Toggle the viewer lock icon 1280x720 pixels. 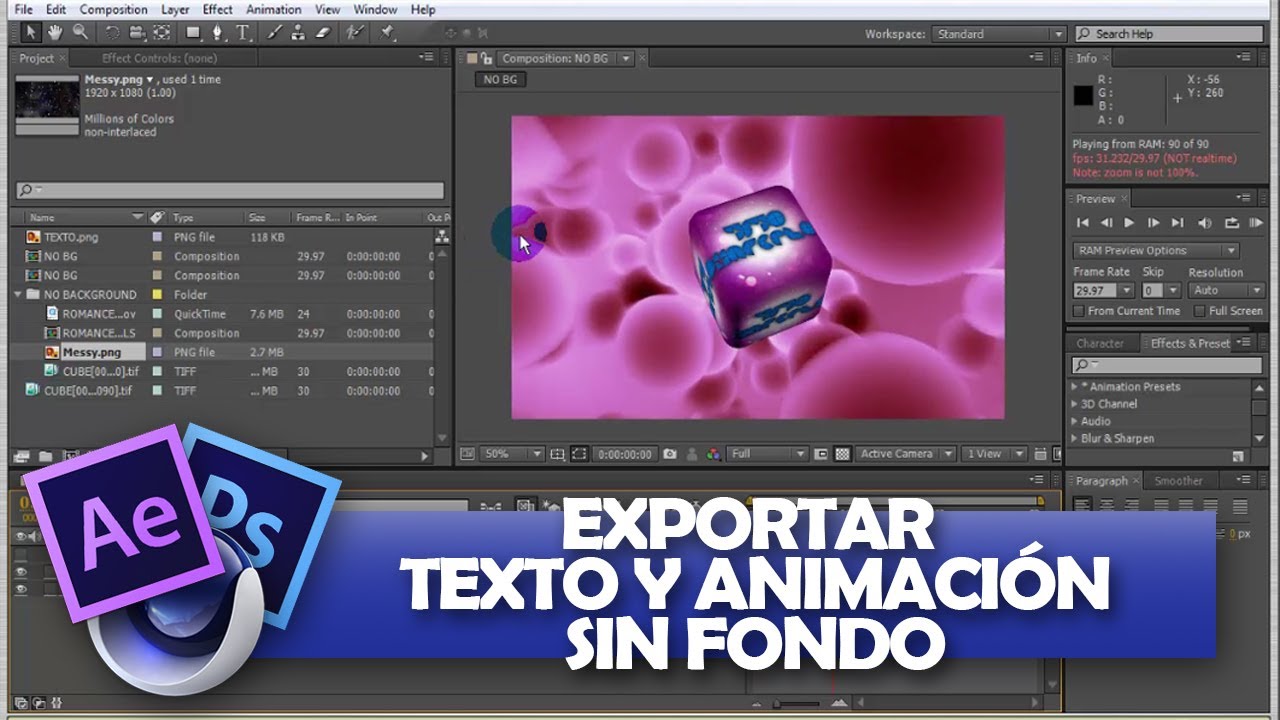[487, 59]
